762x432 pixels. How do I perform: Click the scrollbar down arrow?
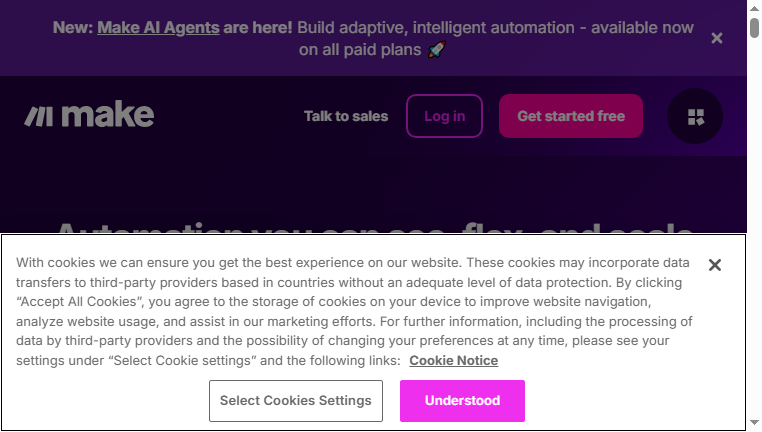(754, 423)
